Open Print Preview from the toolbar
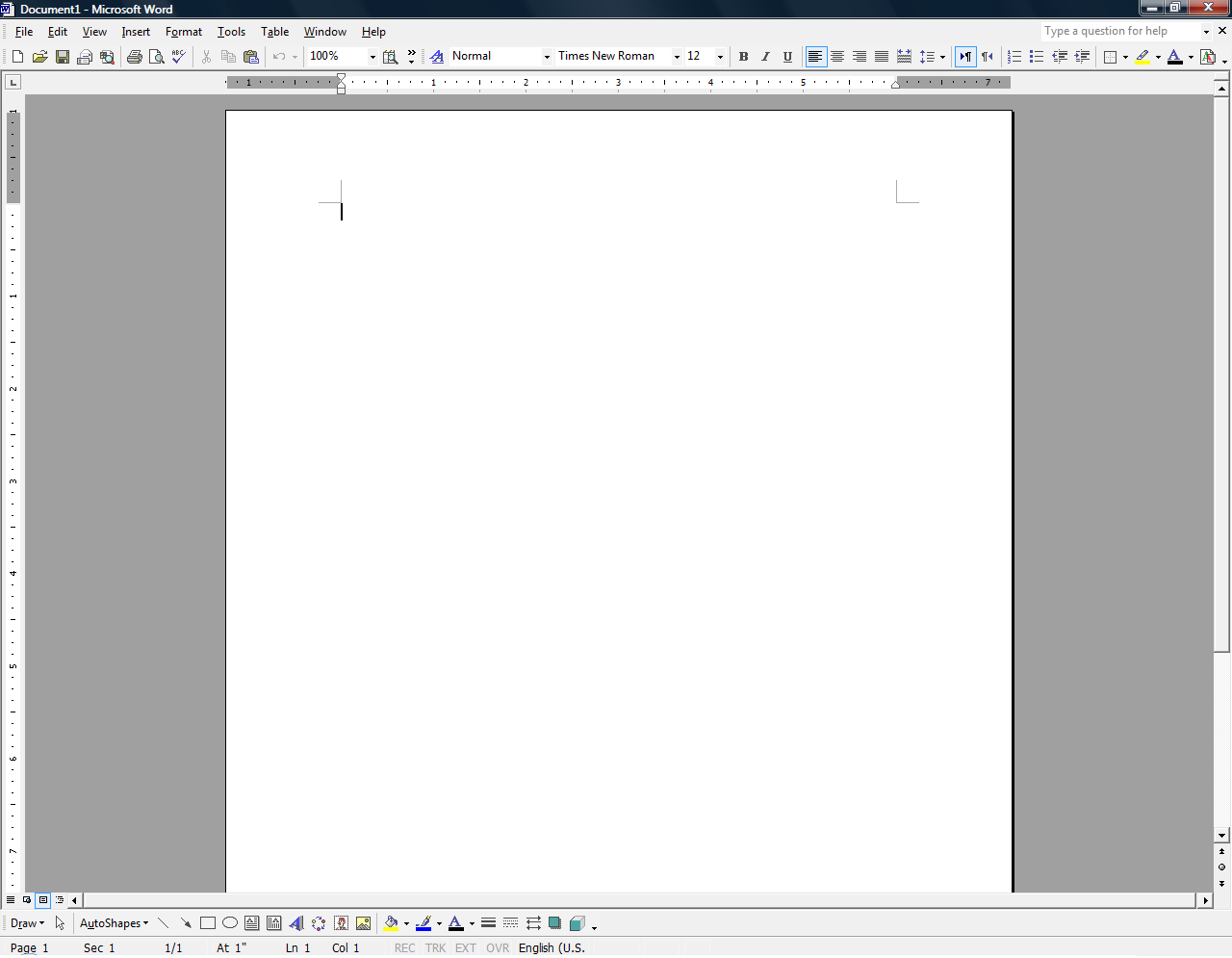Screen dimensions: 1232x958 (157, 57)
